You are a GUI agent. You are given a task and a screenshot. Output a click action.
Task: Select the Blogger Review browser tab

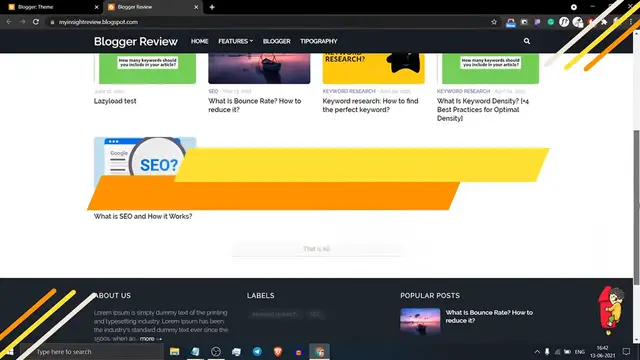click(153, 7)
